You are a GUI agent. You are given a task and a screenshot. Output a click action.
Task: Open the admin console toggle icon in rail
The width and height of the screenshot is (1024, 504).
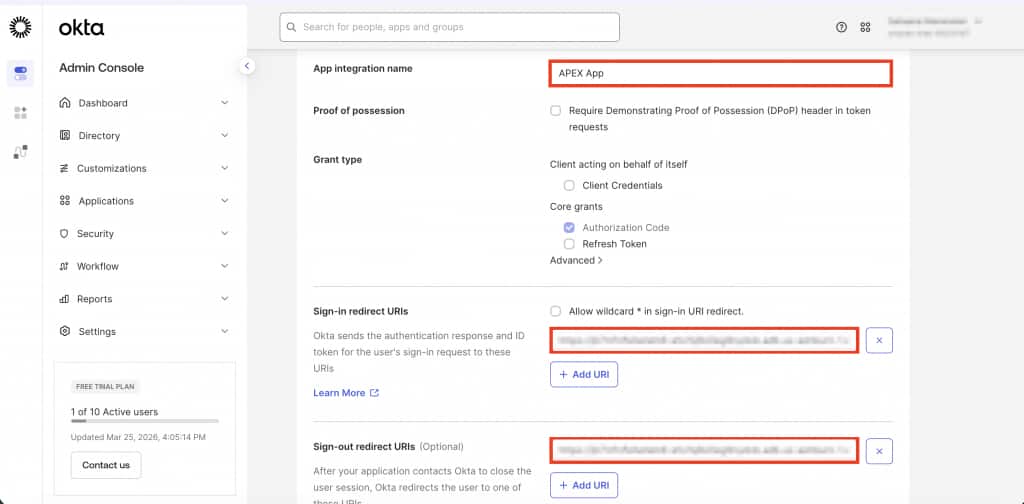(x=20, y=73)
